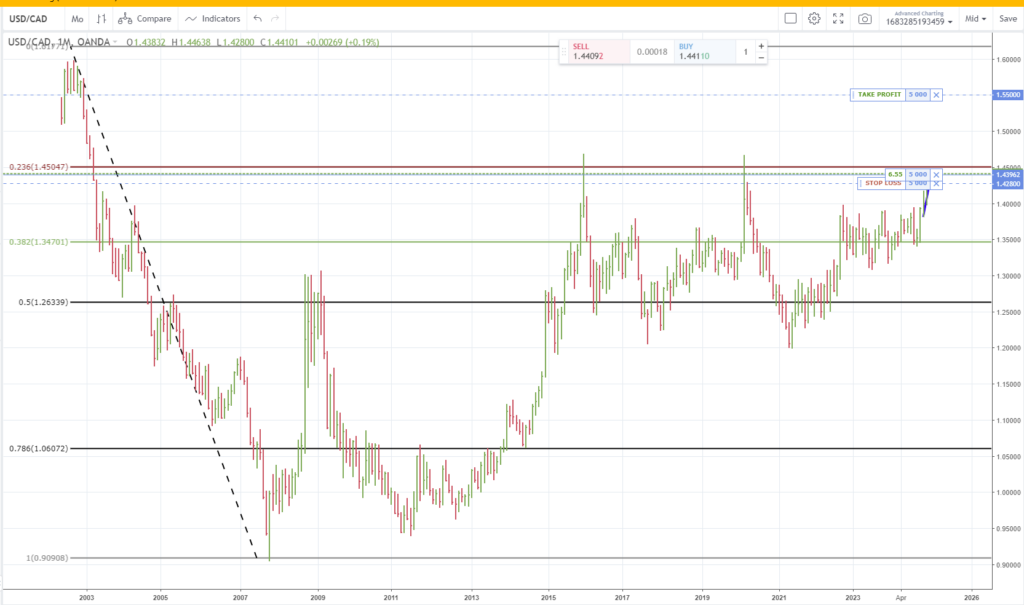Redo the last chart action

[276, 18]
